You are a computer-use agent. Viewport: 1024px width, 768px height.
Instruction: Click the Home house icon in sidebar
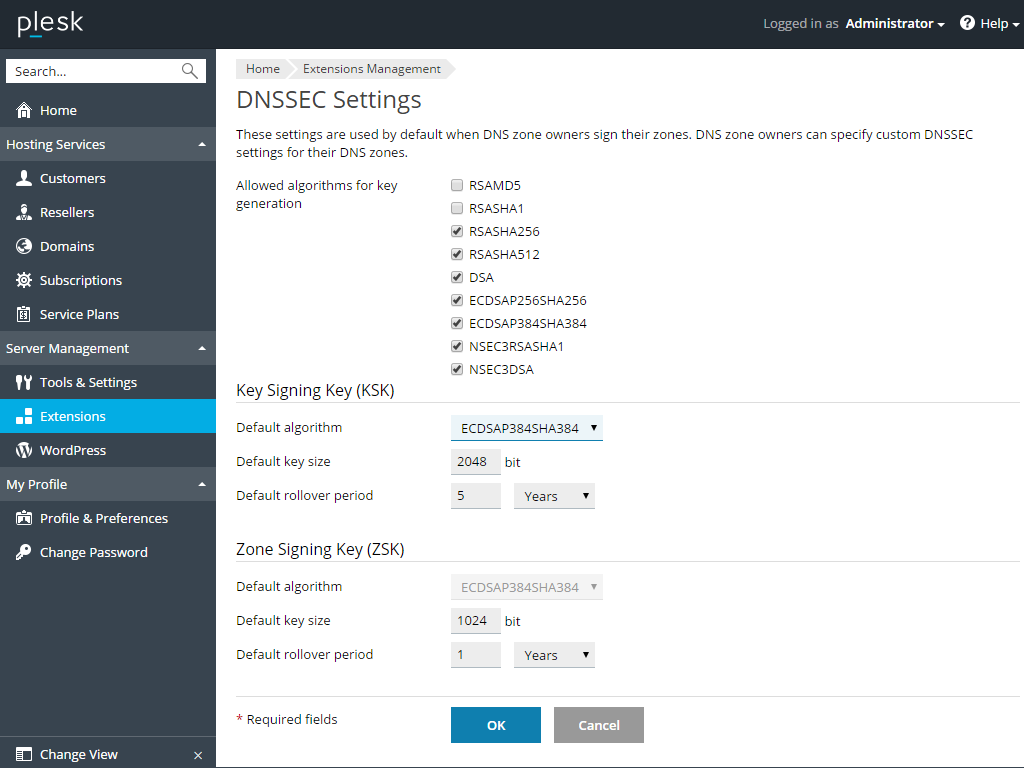click(24, 110)
